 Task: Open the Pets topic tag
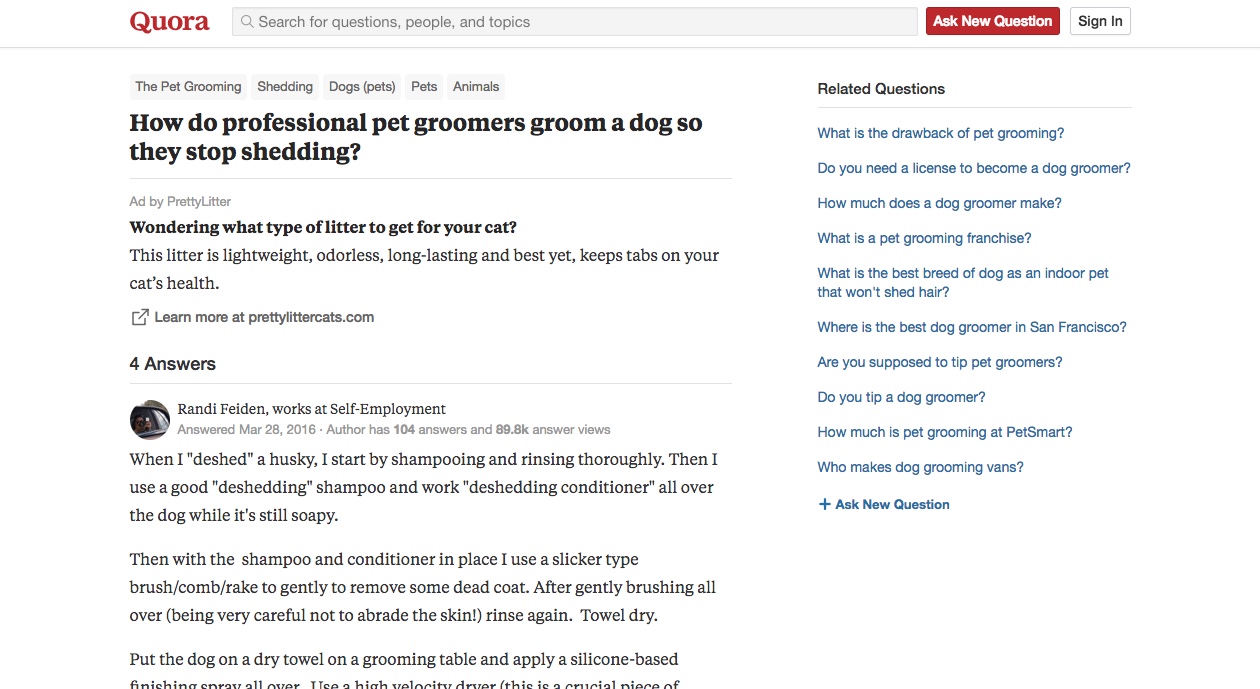423,86
